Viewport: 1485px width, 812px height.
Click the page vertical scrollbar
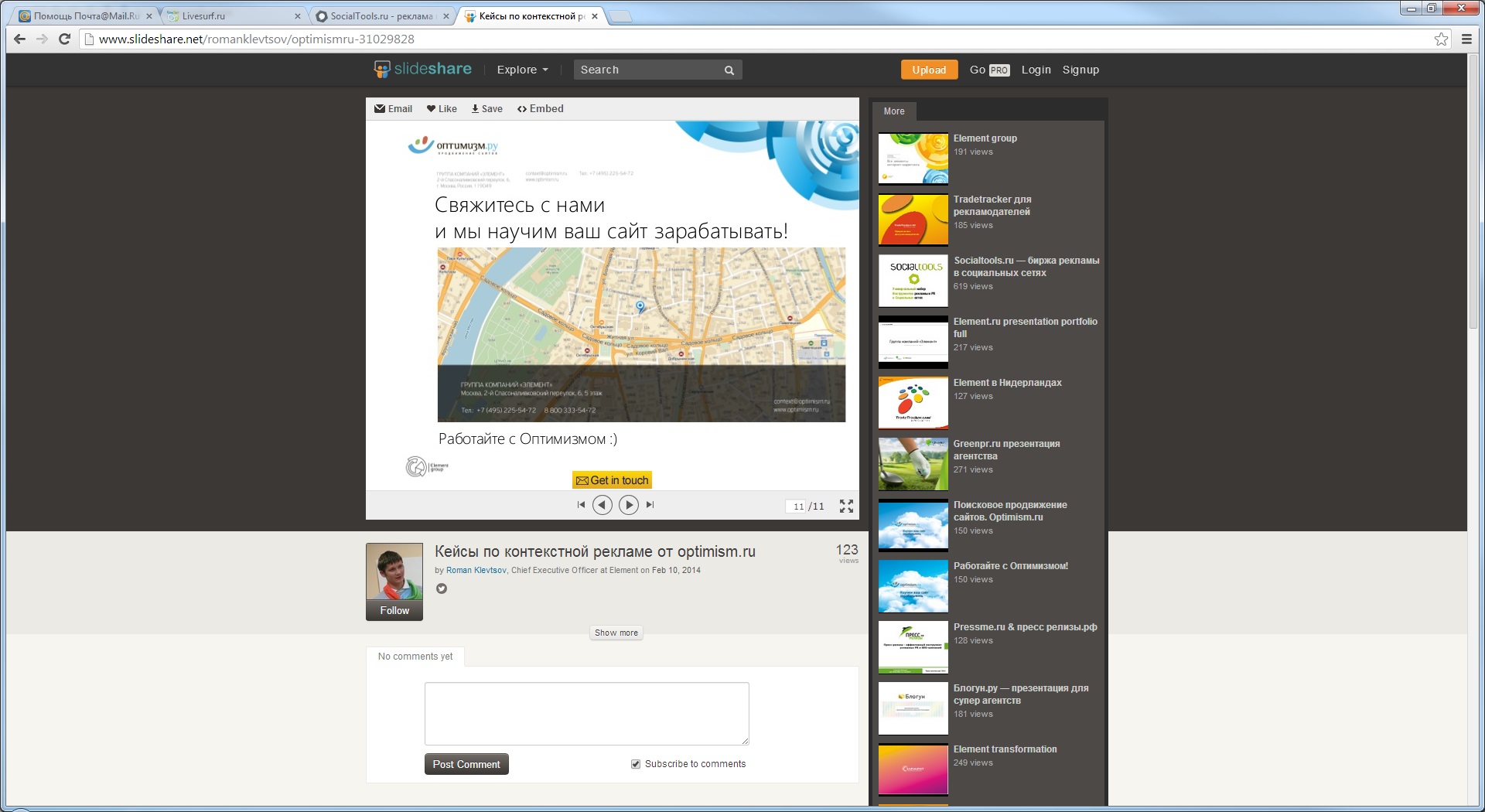pos(1474,193)
